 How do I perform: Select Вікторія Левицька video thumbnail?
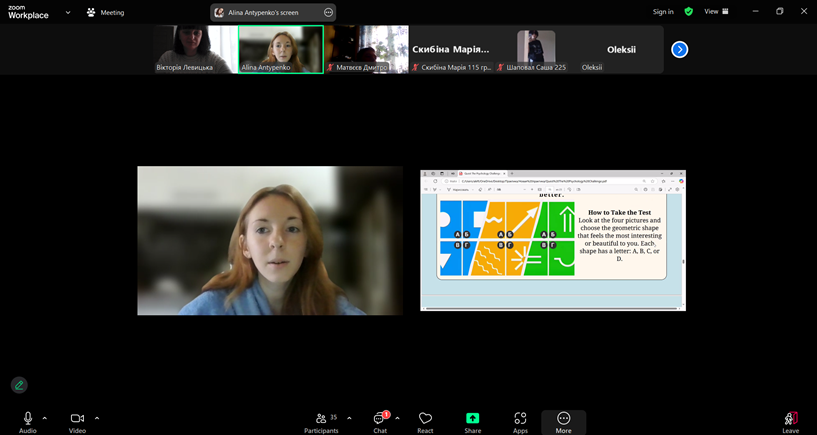195,49
